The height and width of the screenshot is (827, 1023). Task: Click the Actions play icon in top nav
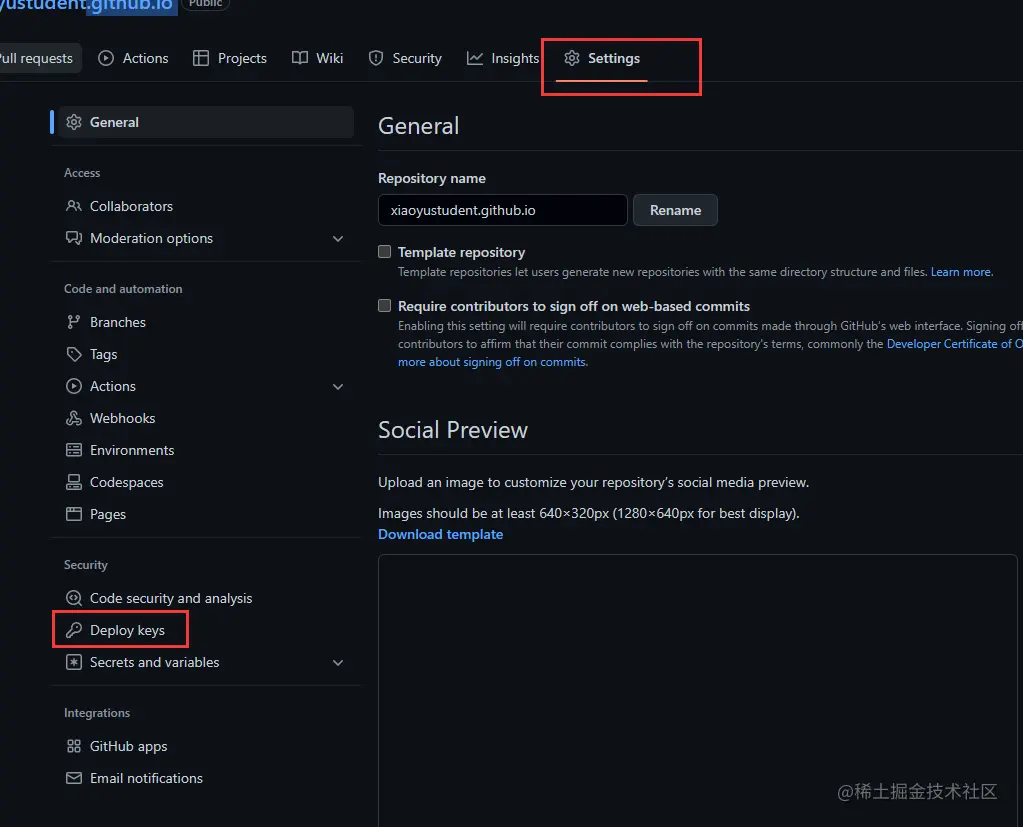(106, 58)
